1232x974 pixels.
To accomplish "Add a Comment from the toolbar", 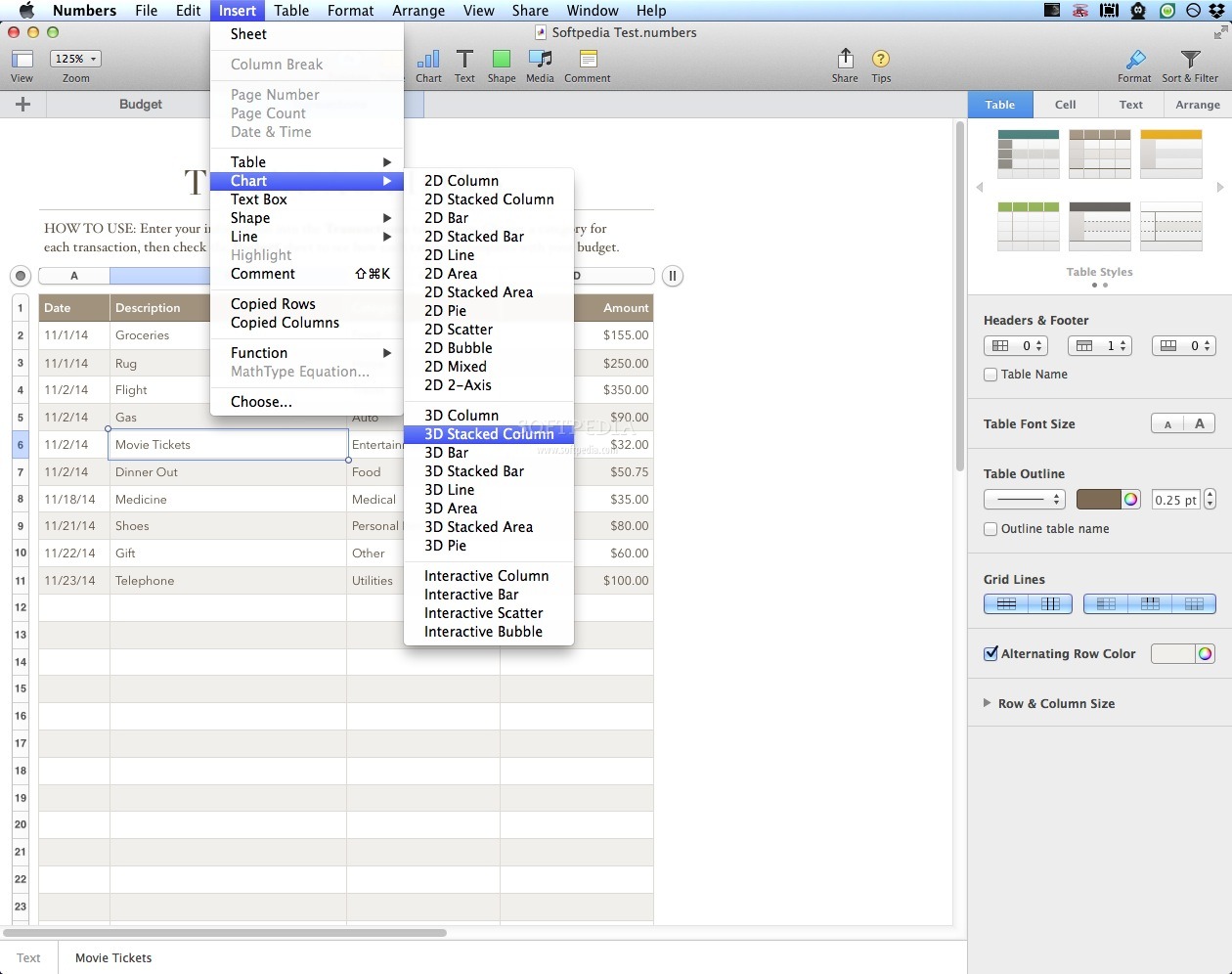I will tap(588, 66).
